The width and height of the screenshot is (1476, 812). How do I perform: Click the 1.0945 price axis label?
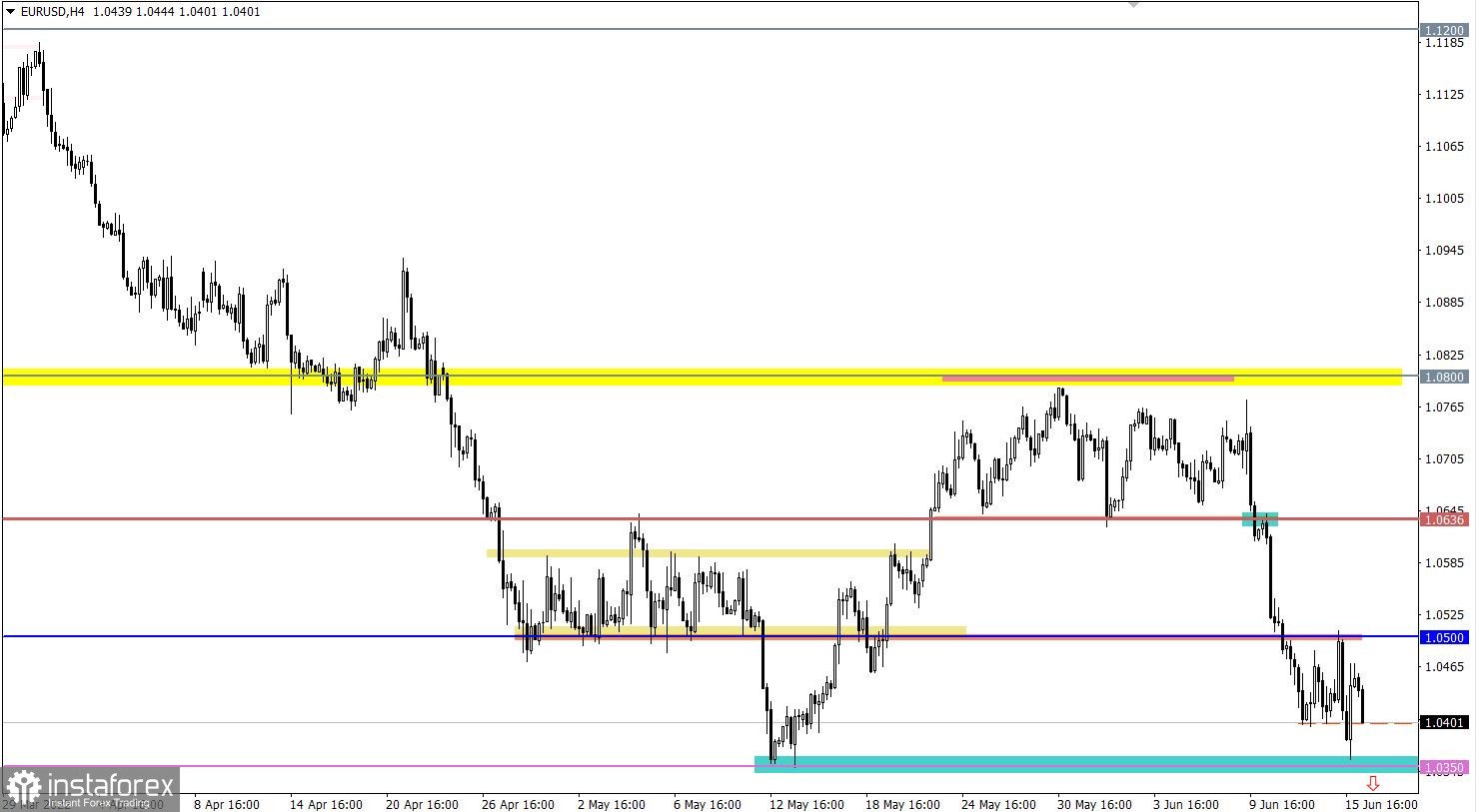point(1446,251)
